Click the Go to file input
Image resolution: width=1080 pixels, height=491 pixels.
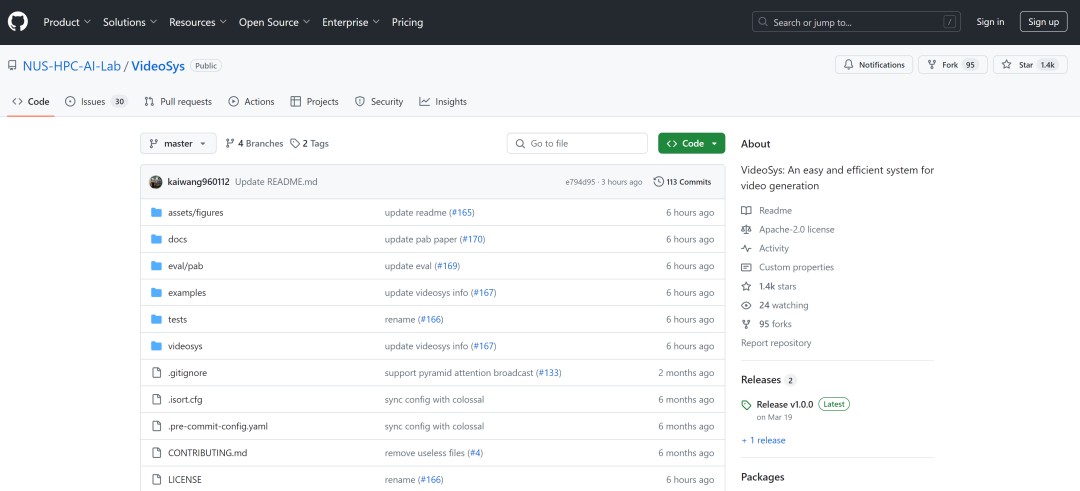pyautogui.click(x=577, y=144)
